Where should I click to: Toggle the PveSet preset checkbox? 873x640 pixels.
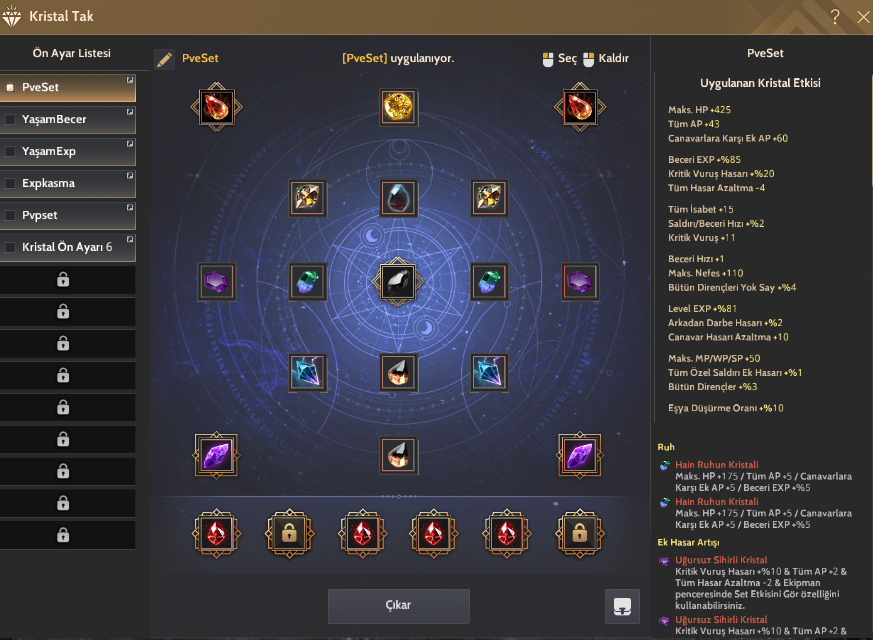[x=10, y=87]
